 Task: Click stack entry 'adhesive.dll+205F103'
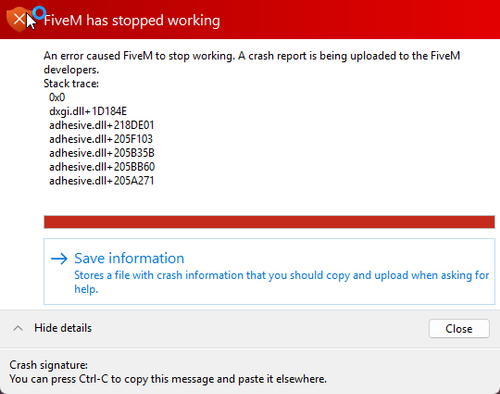(x=101, y=139)
